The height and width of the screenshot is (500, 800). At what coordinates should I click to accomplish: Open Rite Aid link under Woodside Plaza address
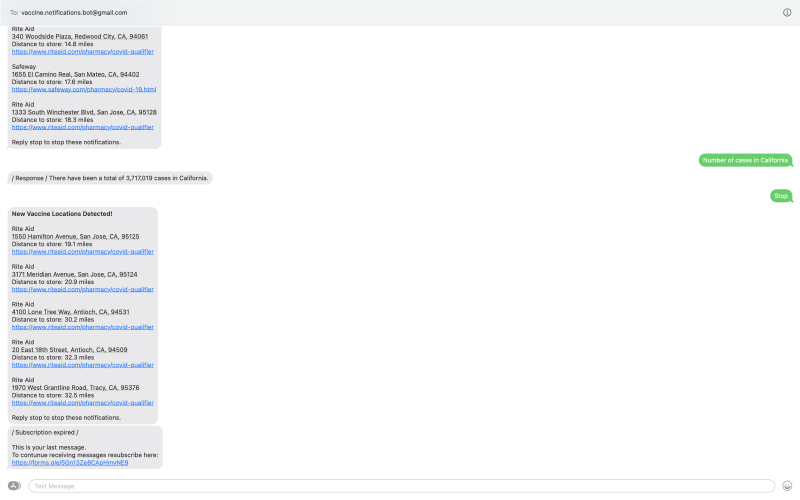click(83, 52)
